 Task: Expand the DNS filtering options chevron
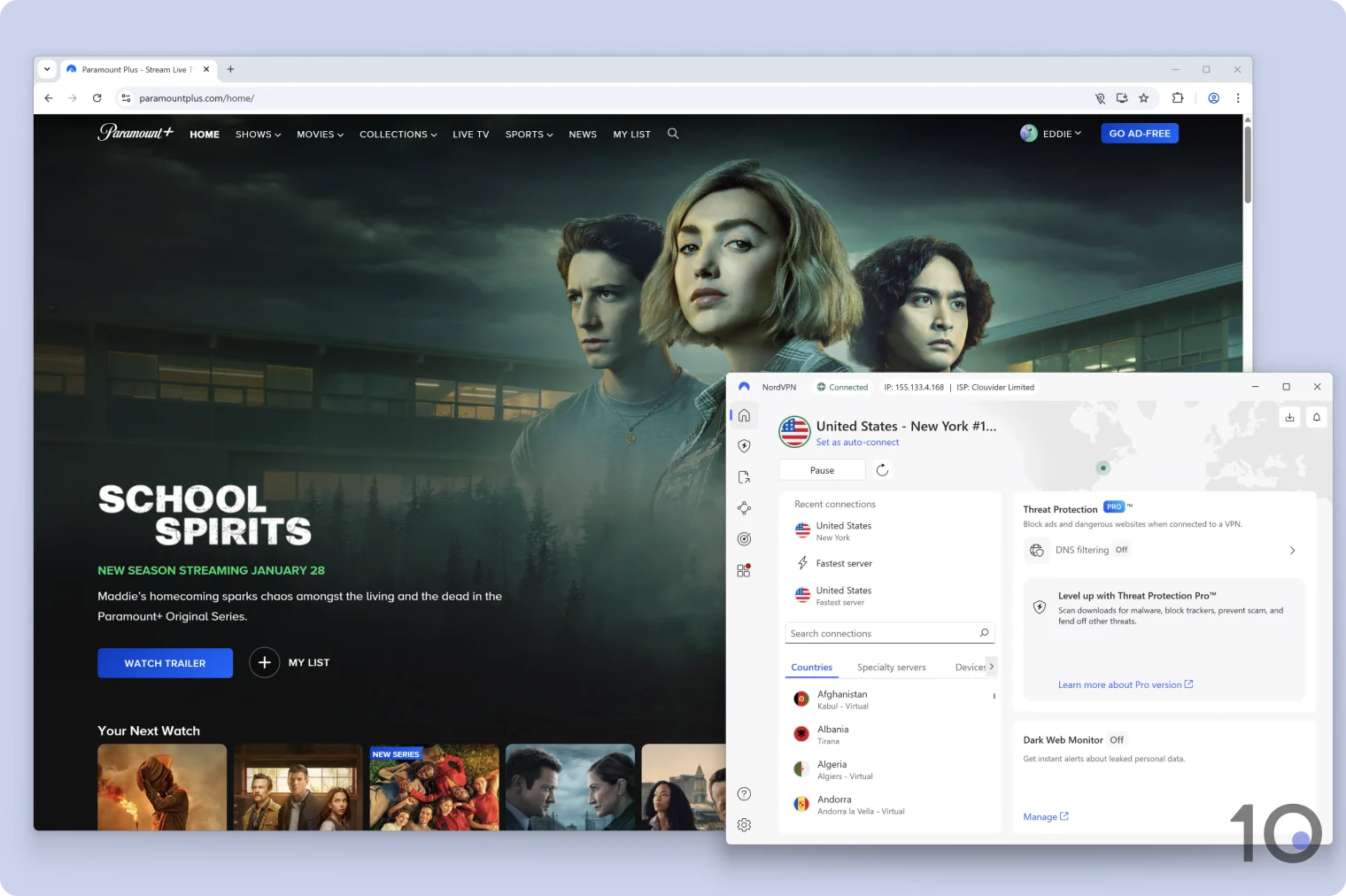click(1292, 550)
